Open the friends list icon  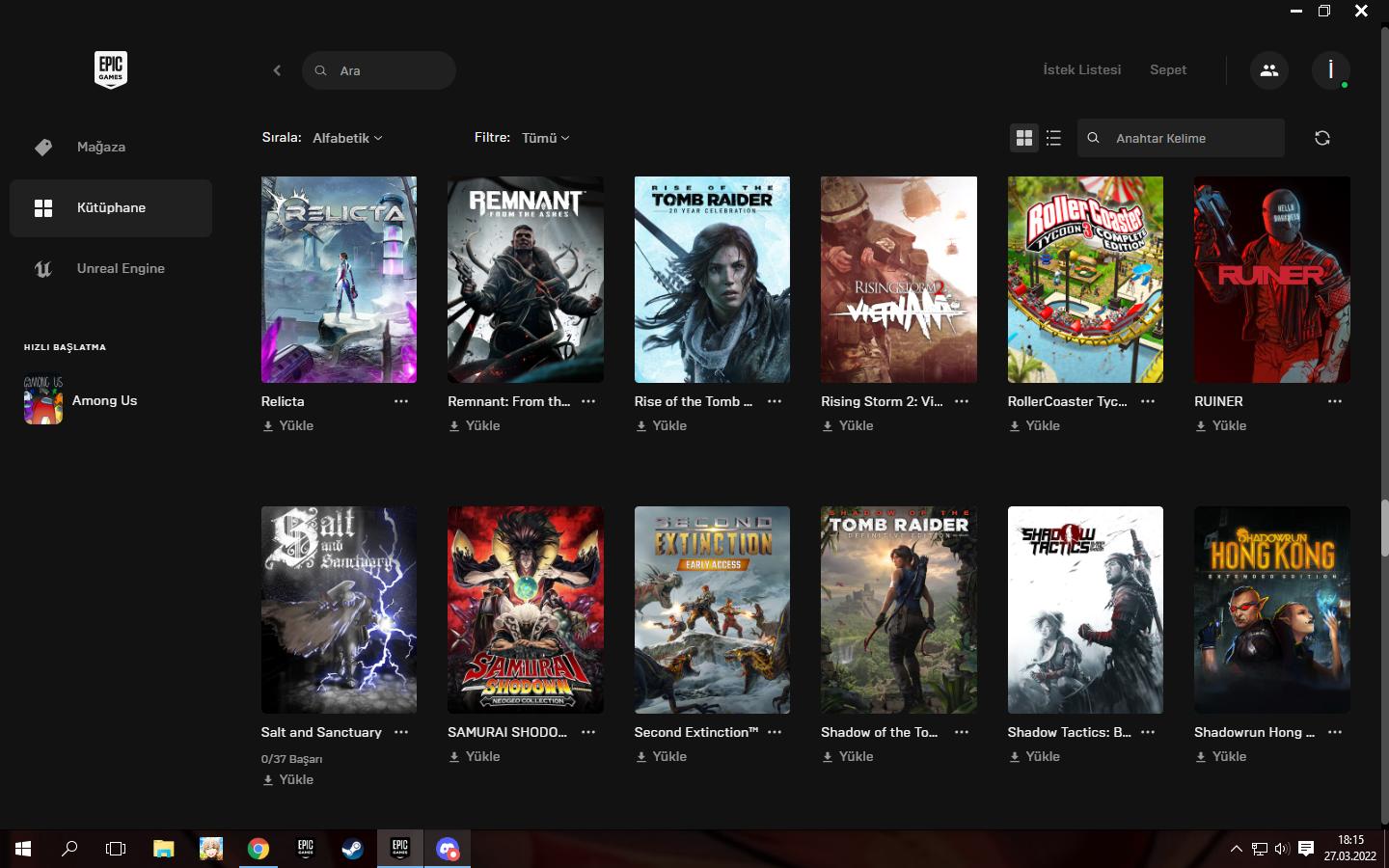1269,70
